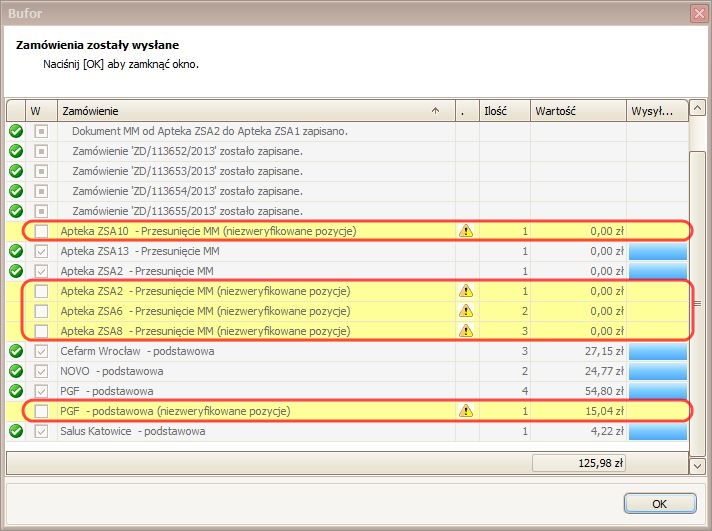712x531 pixels.
Task: Click green check icon for Apteka ZSA13
Action: pos(16,251)
